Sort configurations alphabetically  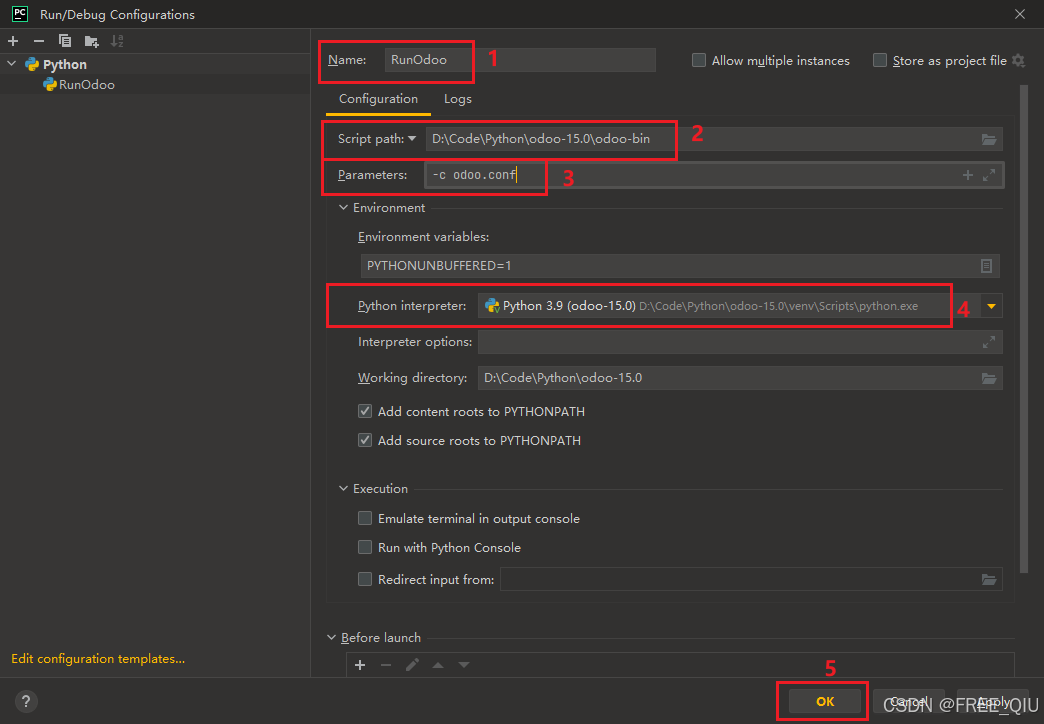117,41
